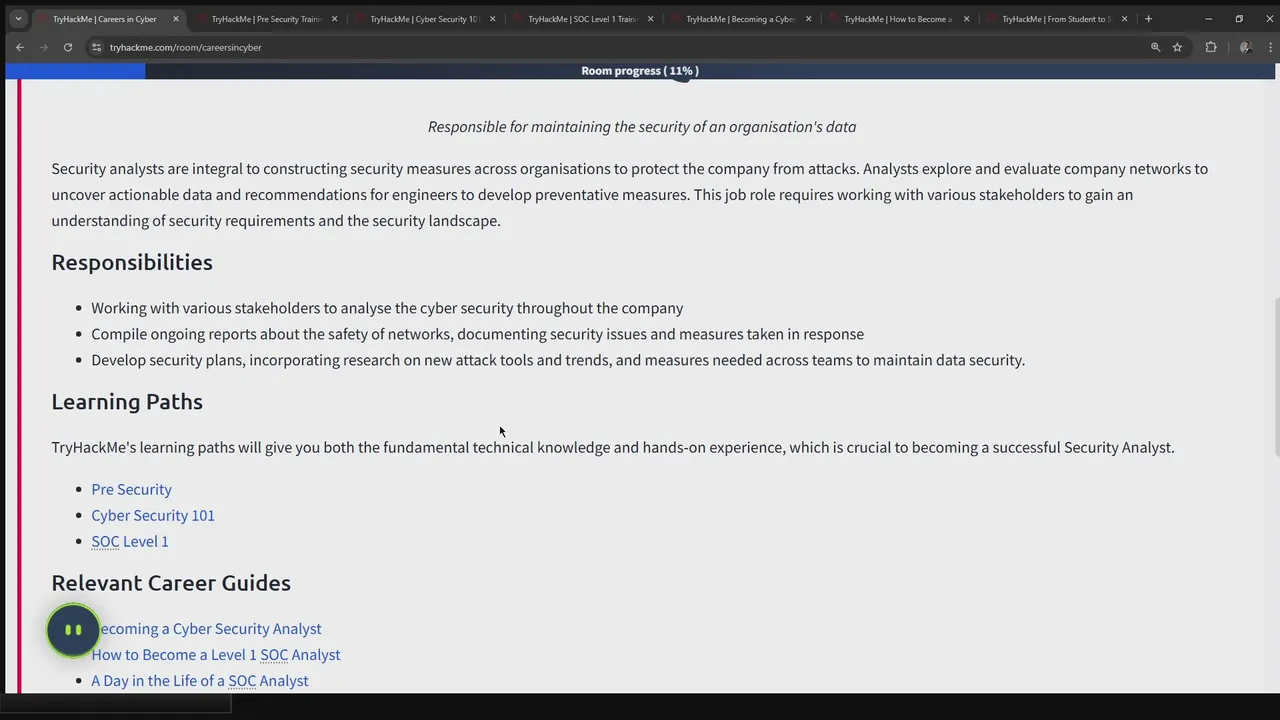Close the SOC Level 1 Training tab
The width and height of the screenshot is (1280, 720).
650,19
